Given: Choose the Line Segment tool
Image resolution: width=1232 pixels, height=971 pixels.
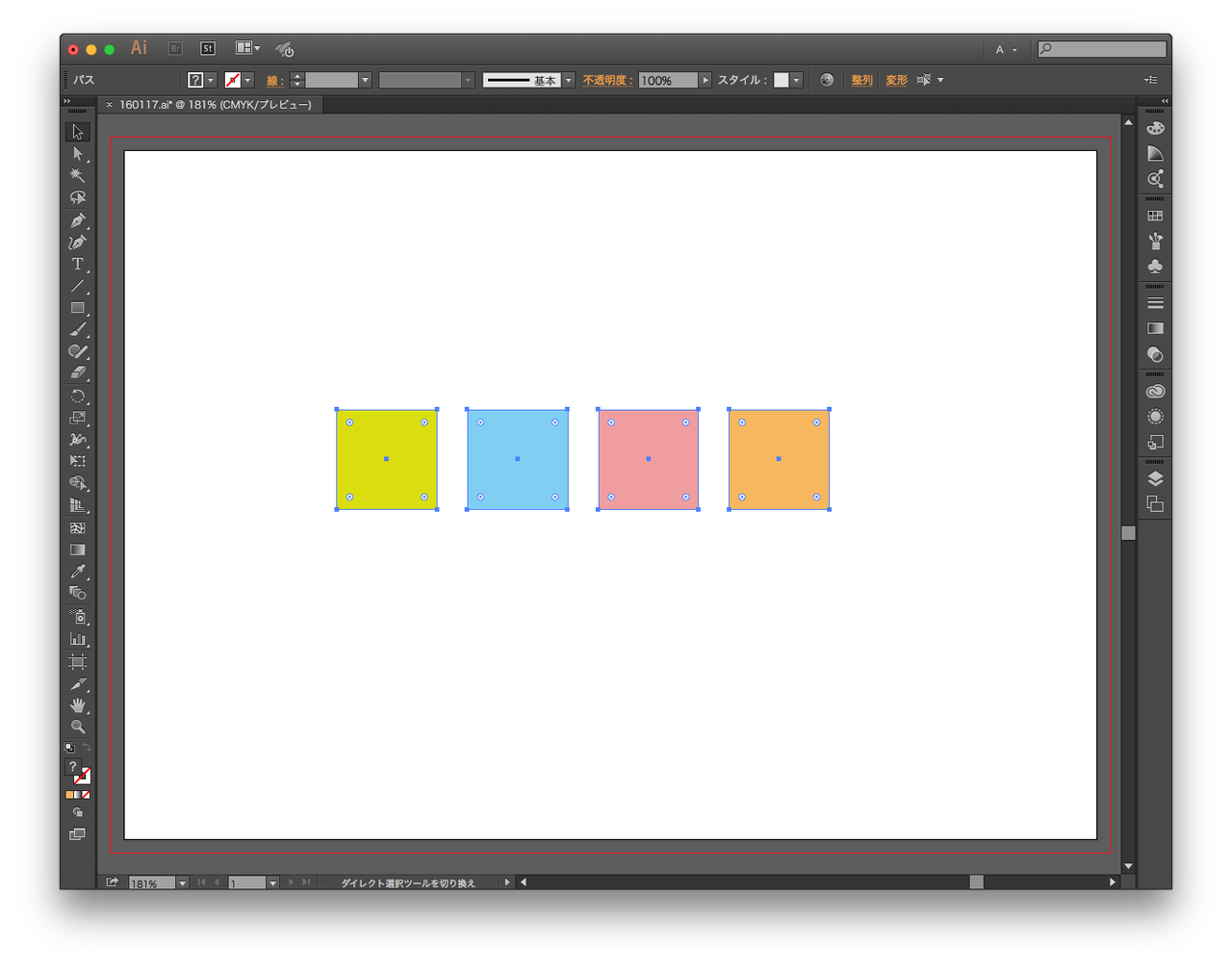Looking at the screenshot, I should [x=78, y=286].
